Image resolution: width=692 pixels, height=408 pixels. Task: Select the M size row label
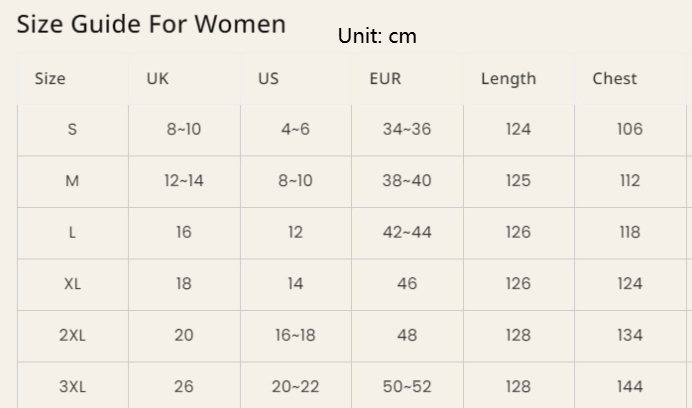click(72, 181)
